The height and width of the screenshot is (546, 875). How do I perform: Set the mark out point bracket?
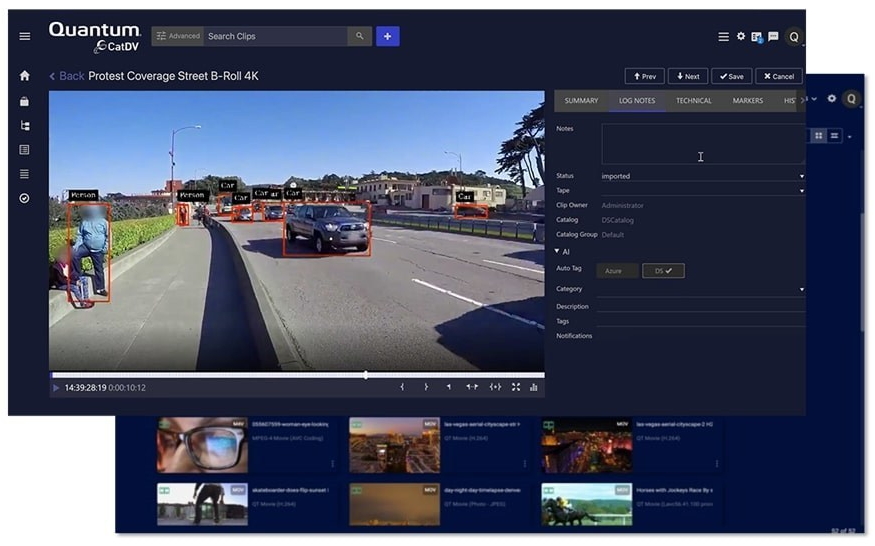pos(426,387)
